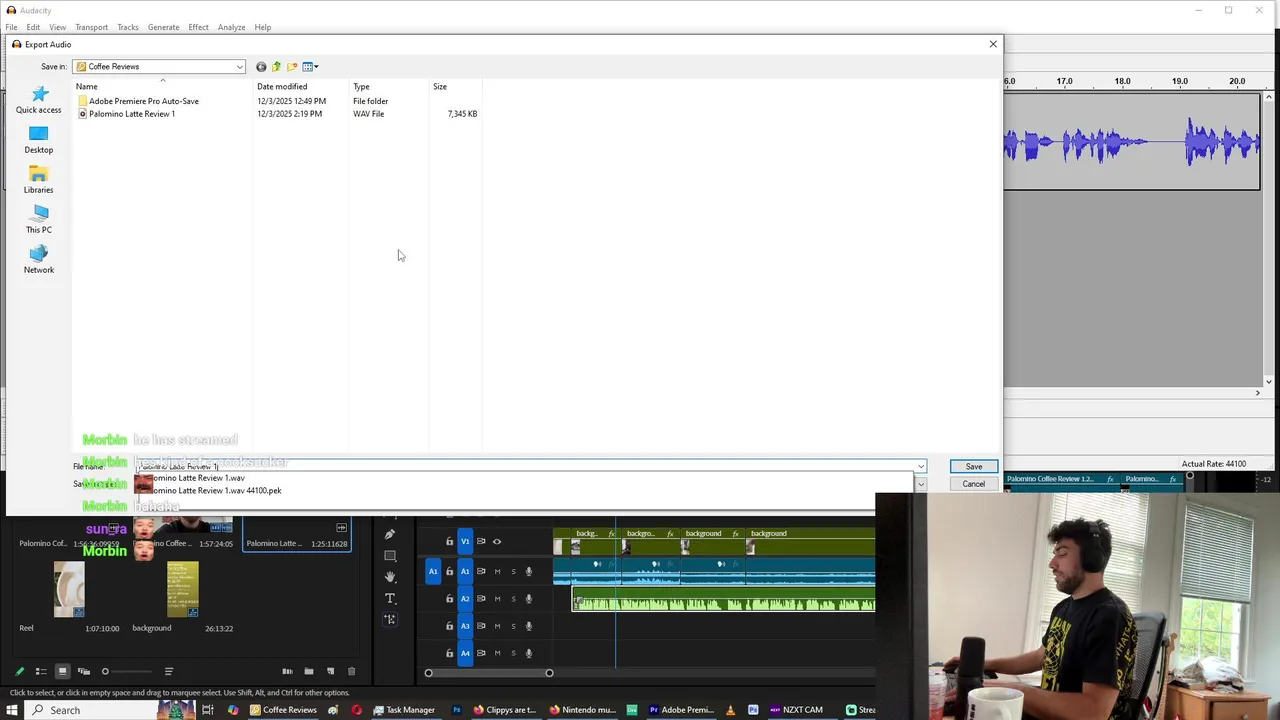Adjust Premiere project panel thumbnail zoom slider

pos(105,671)
